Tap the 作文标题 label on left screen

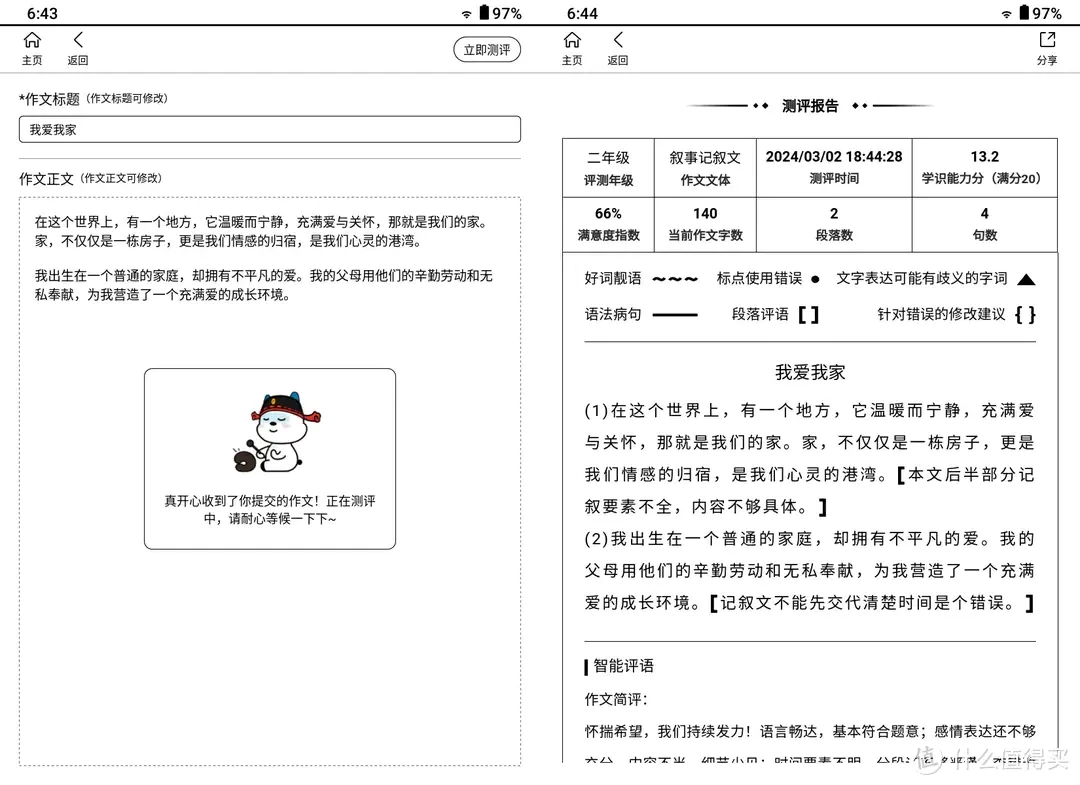coord(50,99)
